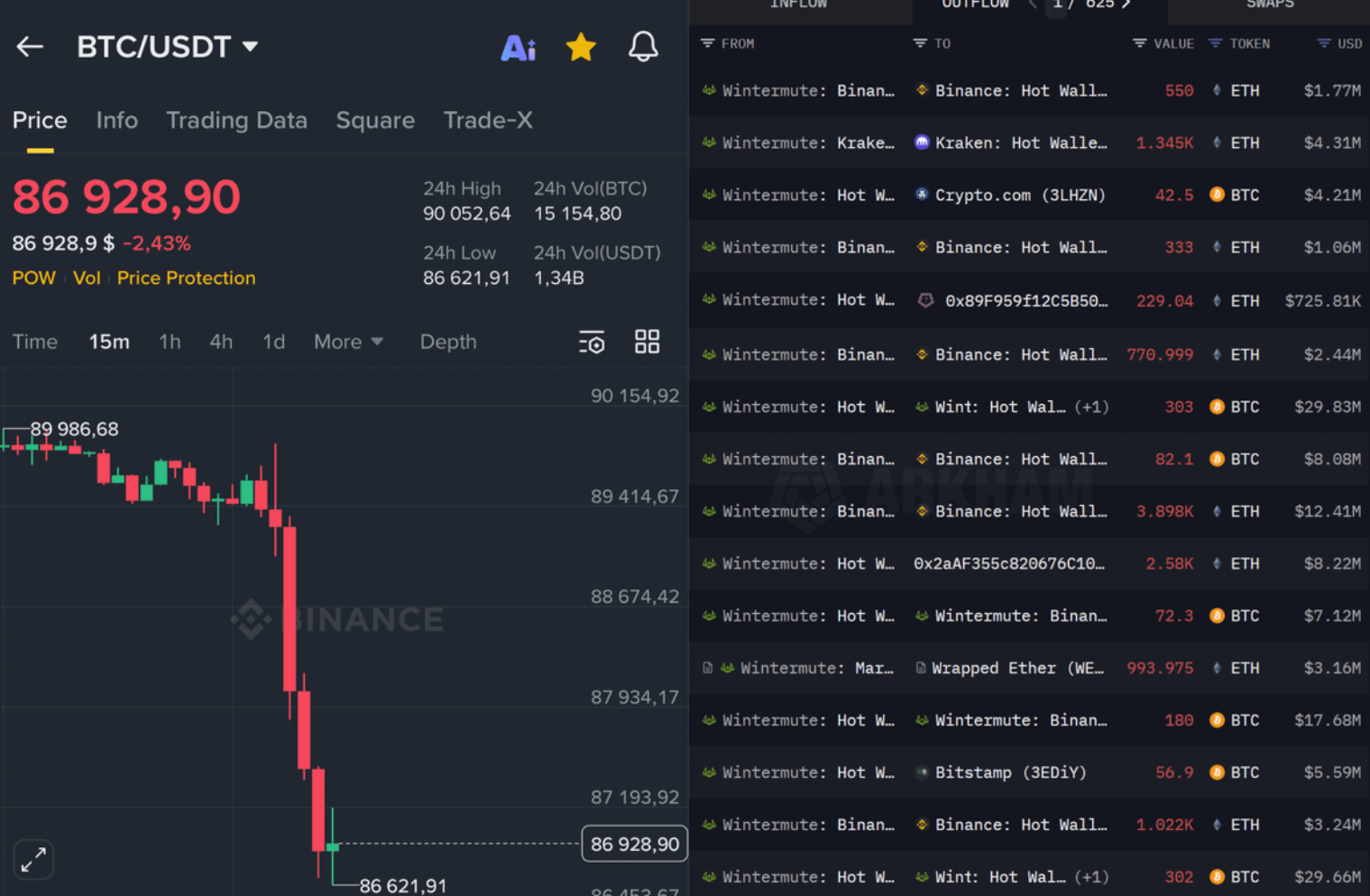
Task: Open the Trade-X tab
Action: click(488, 120)
